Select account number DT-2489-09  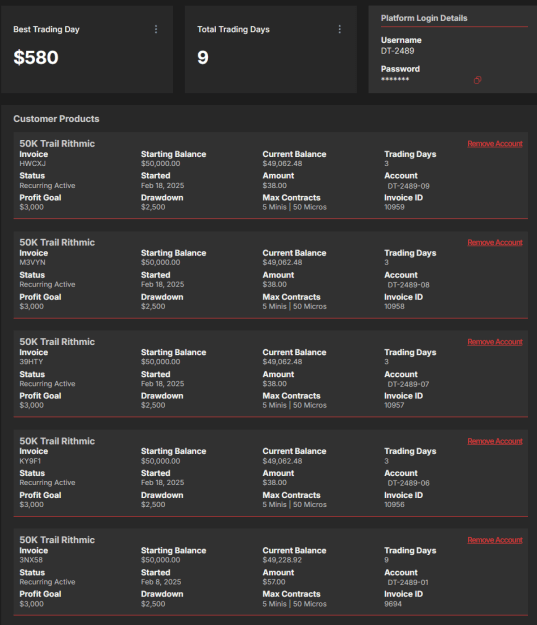pos(408,186)
